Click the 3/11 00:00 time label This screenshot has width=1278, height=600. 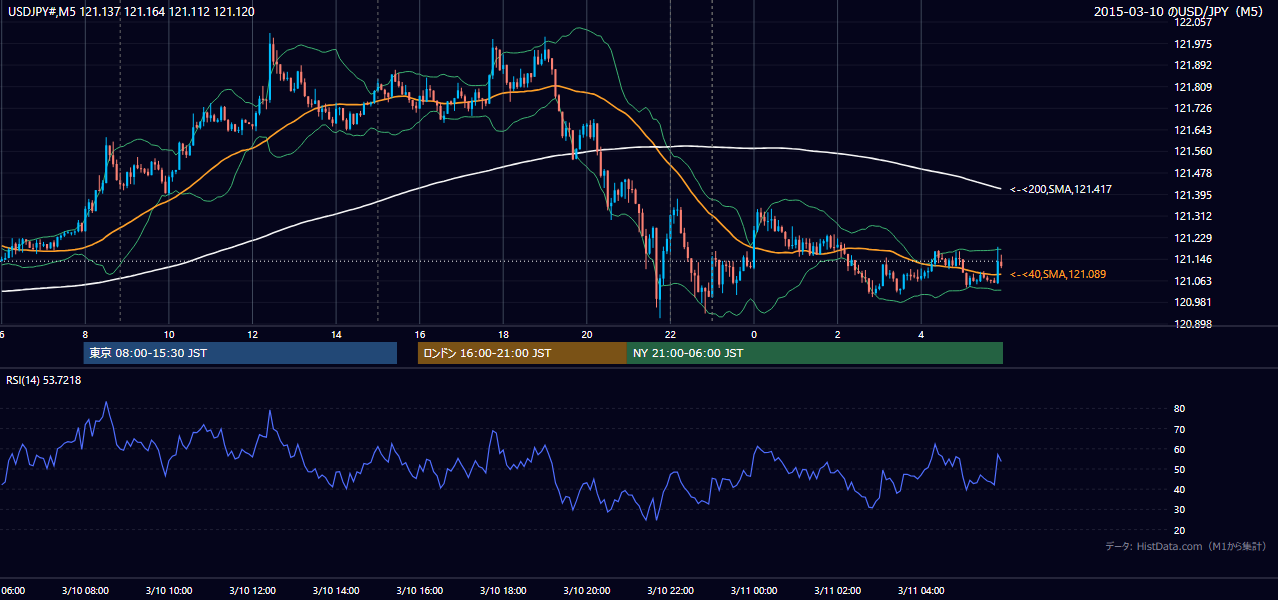click(754, 591)
